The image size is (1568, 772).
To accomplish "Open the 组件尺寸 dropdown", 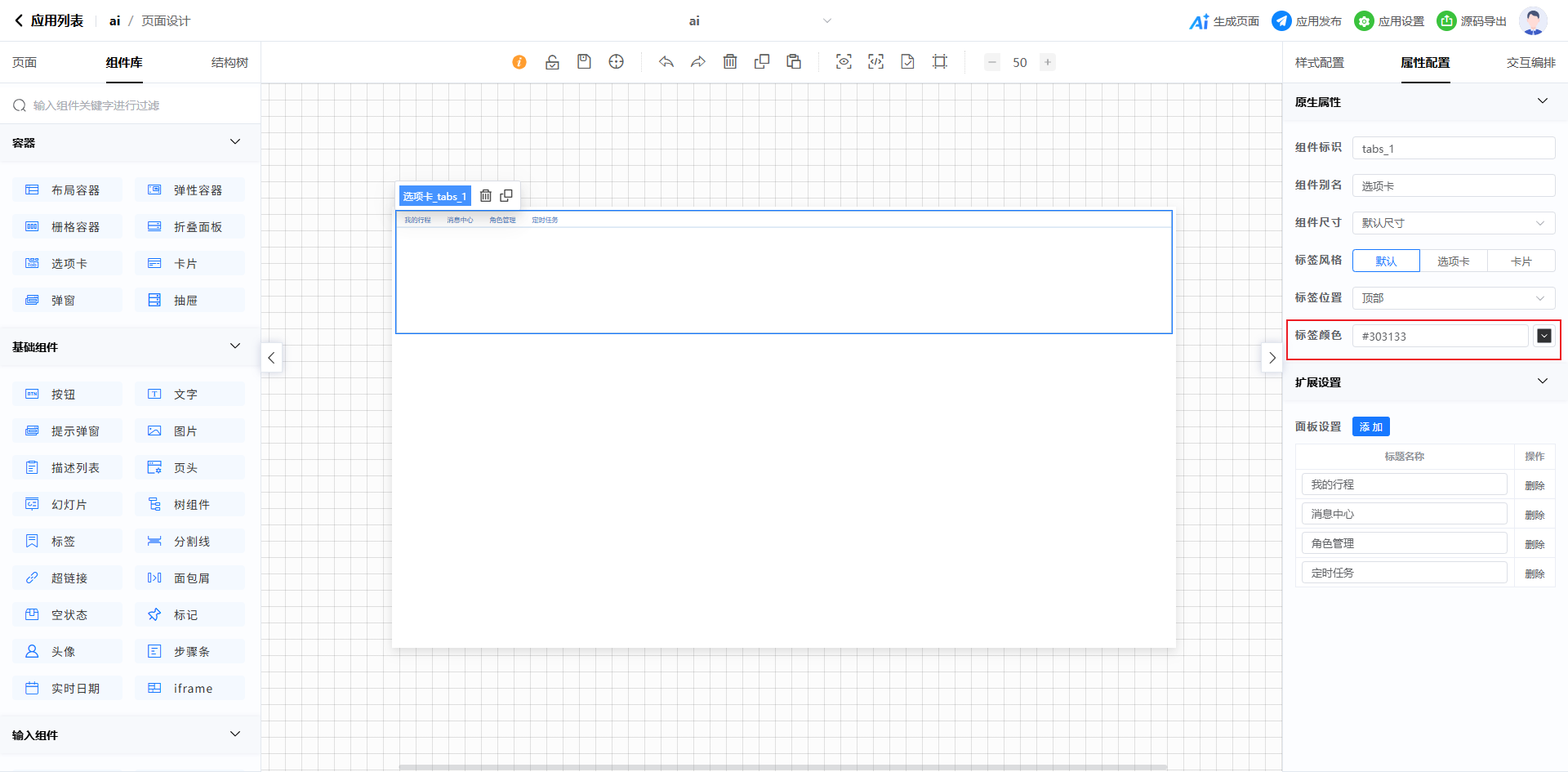I will click(1453, 223).
